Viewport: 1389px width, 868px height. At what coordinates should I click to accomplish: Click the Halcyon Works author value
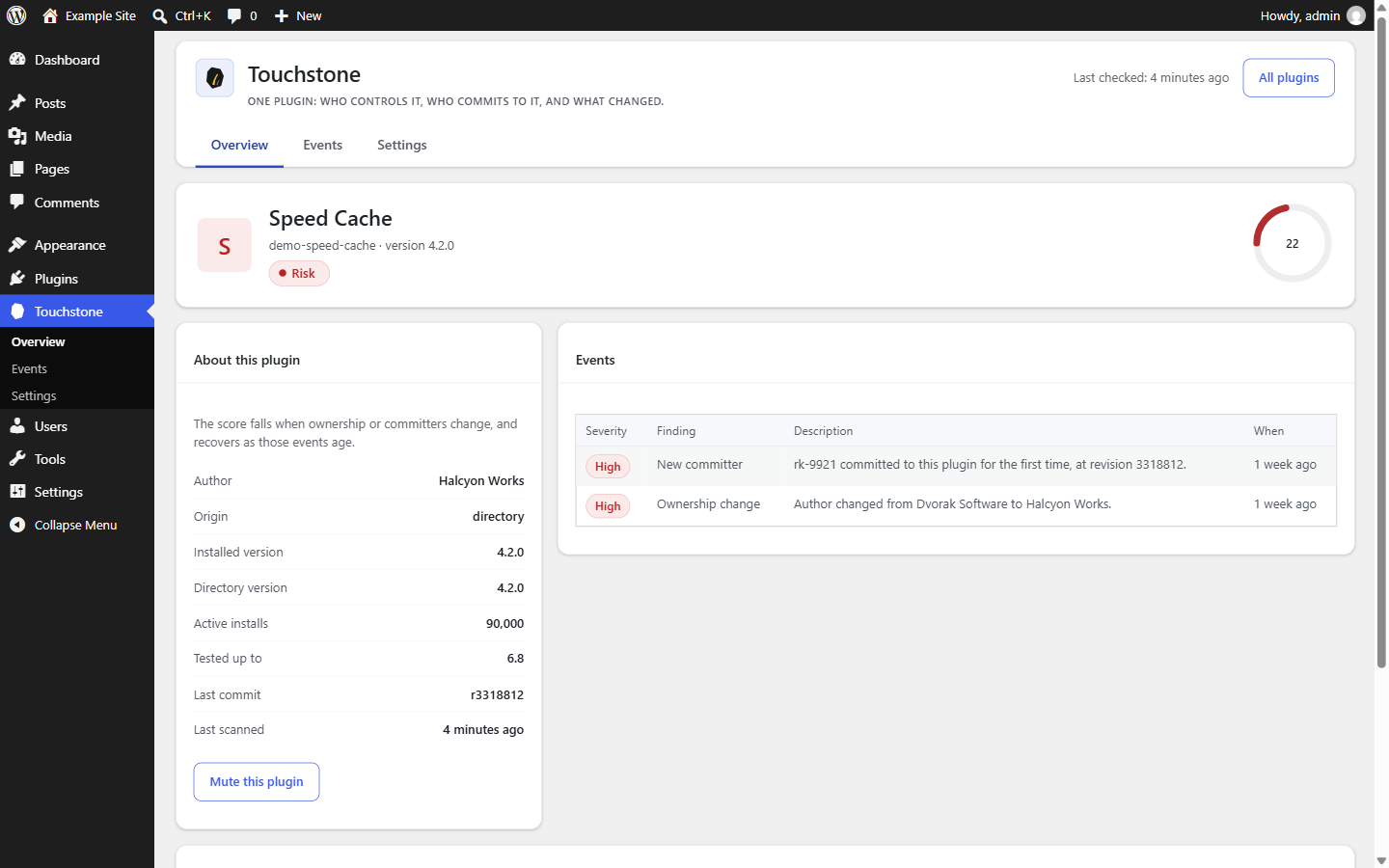[481, 481]
